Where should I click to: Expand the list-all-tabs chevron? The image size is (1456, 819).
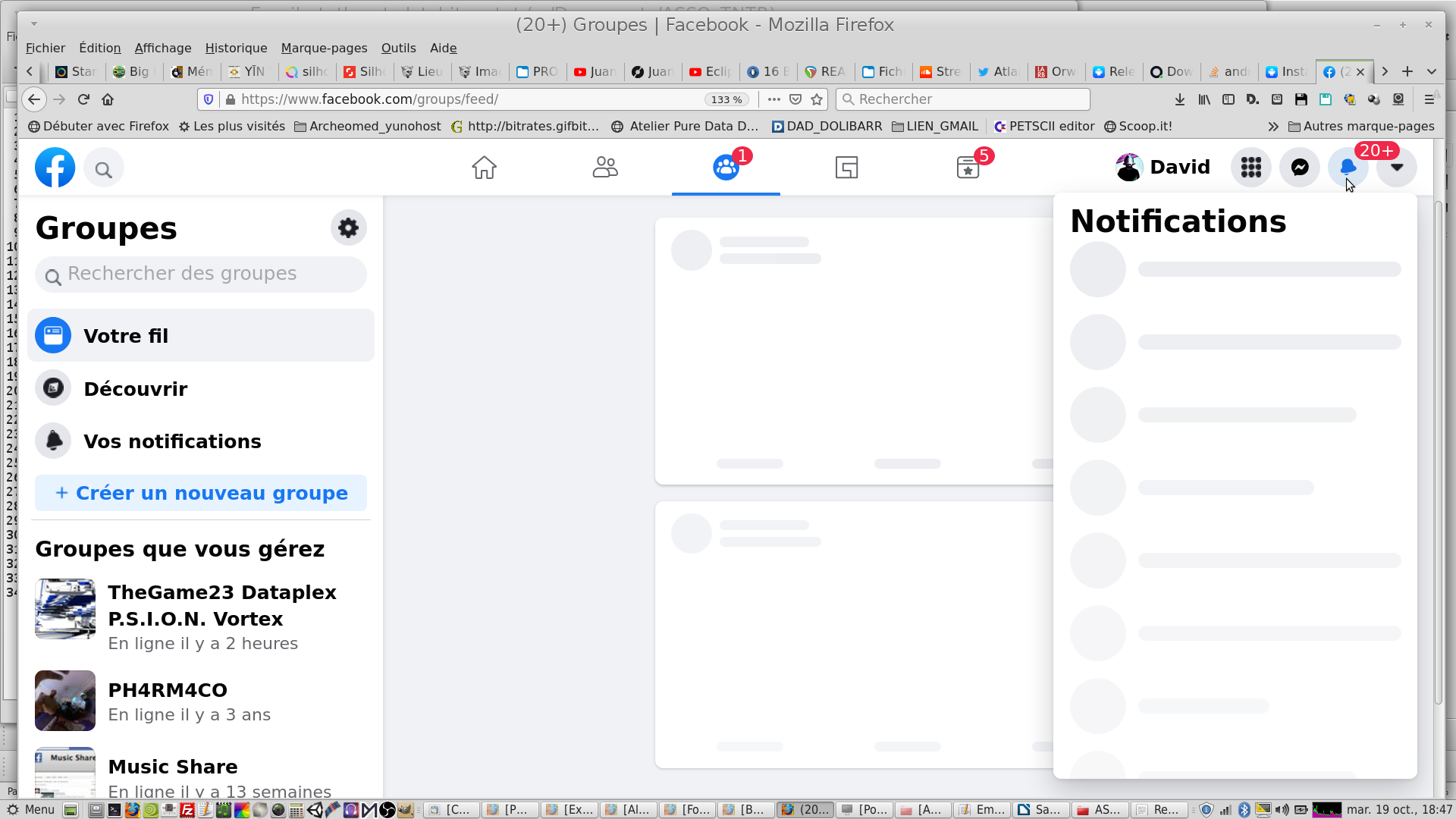(x=1431, y=71)
